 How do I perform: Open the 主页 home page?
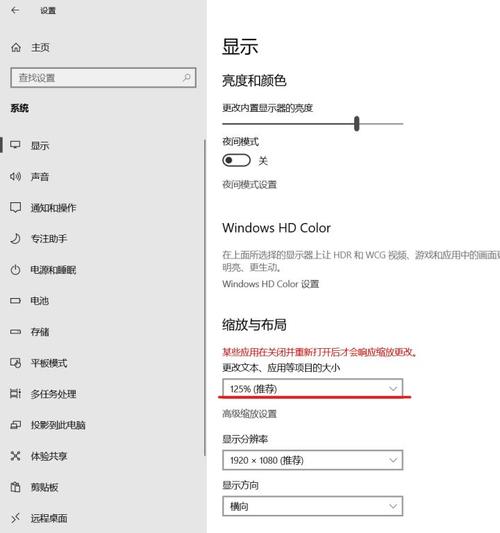point(40,47)
